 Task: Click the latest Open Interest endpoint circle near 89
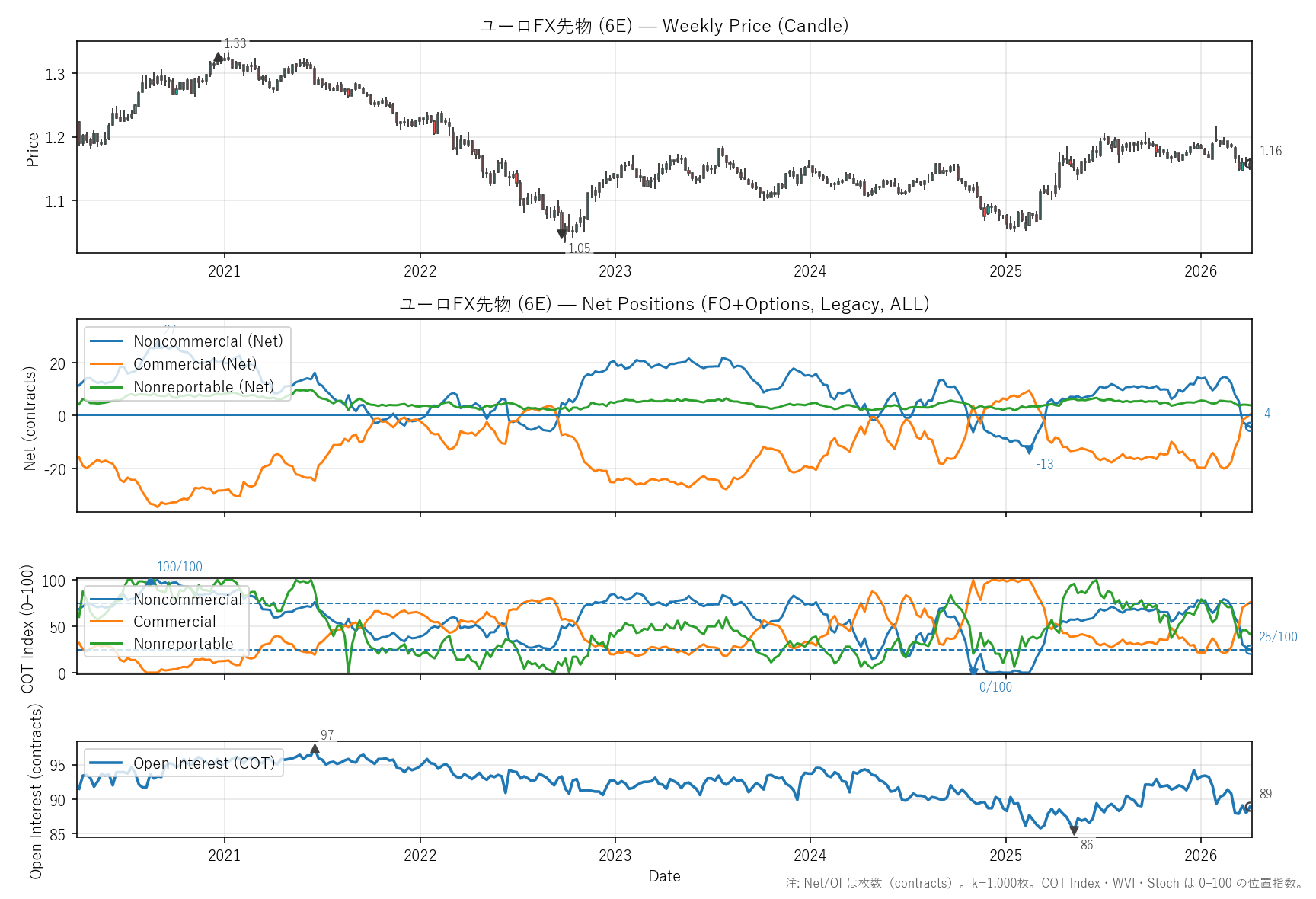click(x=1250, y=807)
